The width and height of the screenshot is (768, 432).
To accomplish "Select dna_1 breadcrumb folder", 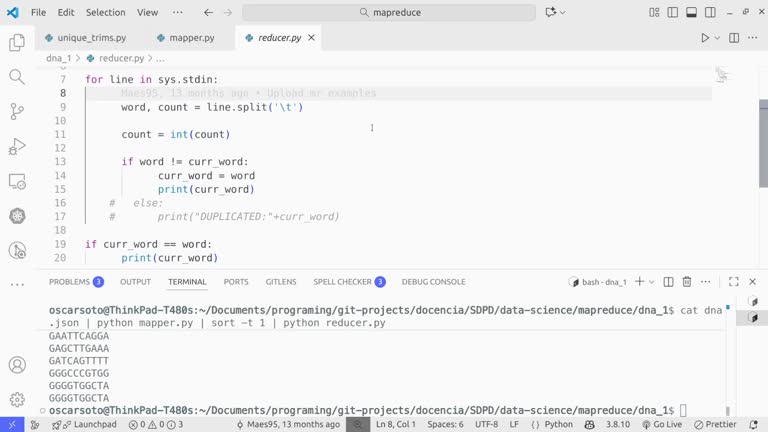I will click(x=59, y=58).
